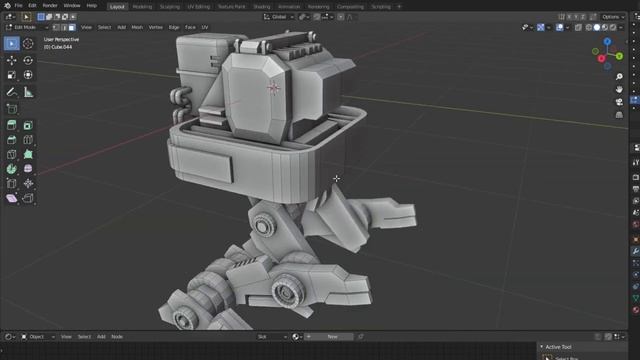Select the Poly Build tool
Screen dimensions: 640x360
[28, 155]
